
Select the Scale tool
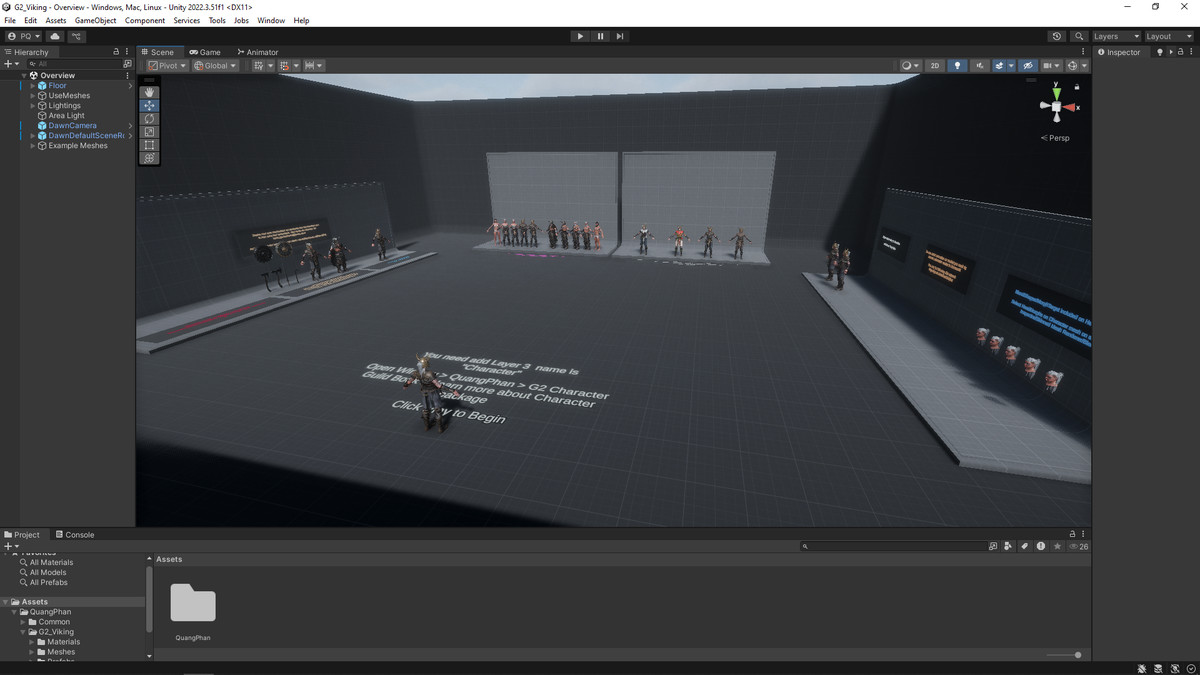pyautogui.click(x=150, y=132)
